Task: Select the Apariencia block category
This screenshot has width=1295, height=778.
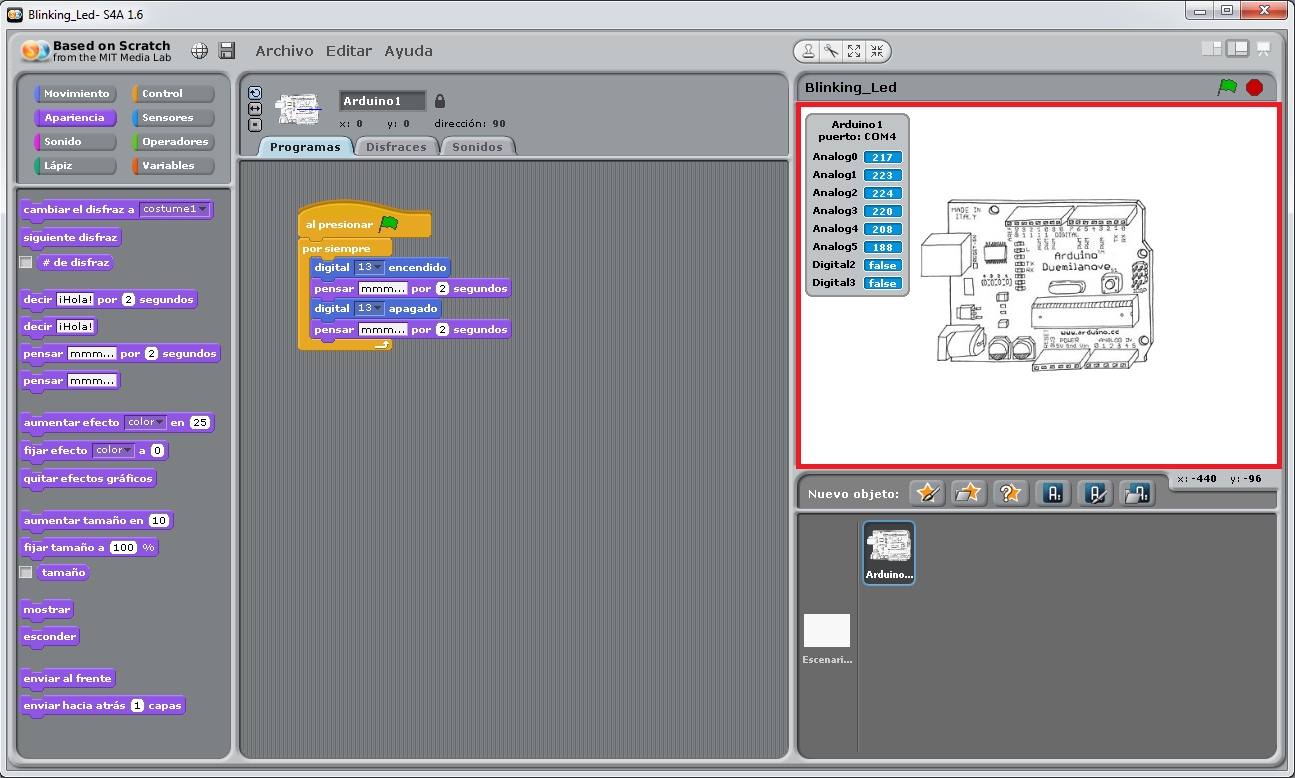Action: 75,118
